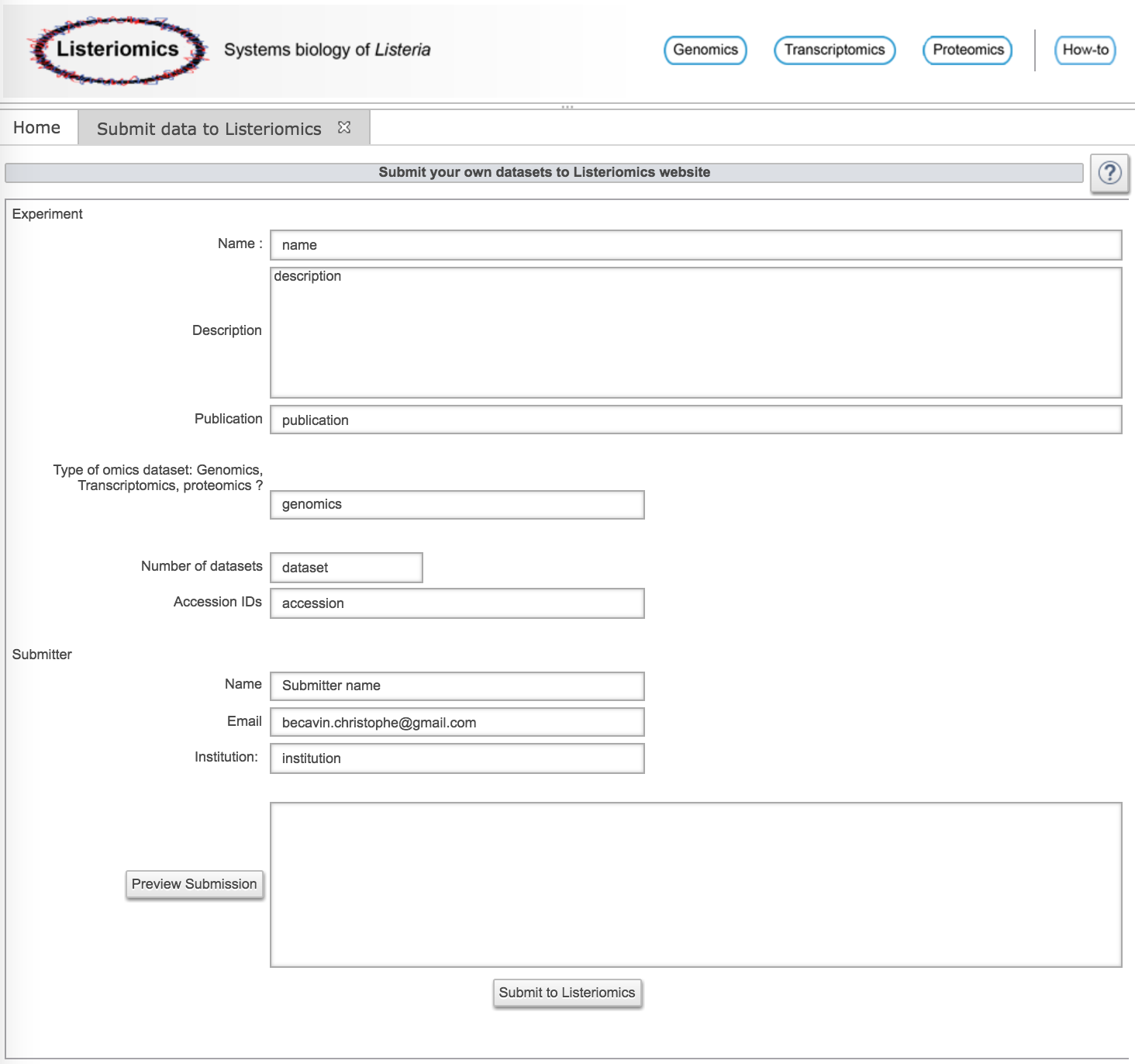
Task: Click the Accession IDs field
Action: point(457,603)
